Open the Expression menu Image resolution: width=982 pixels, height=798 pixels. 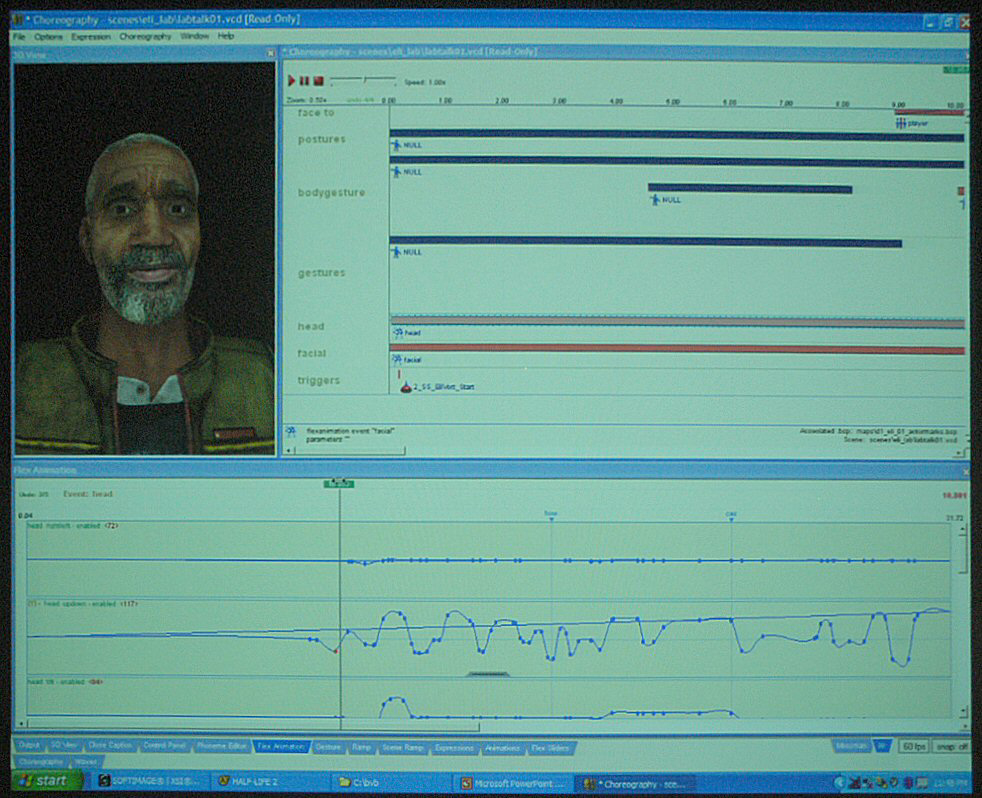91,36
